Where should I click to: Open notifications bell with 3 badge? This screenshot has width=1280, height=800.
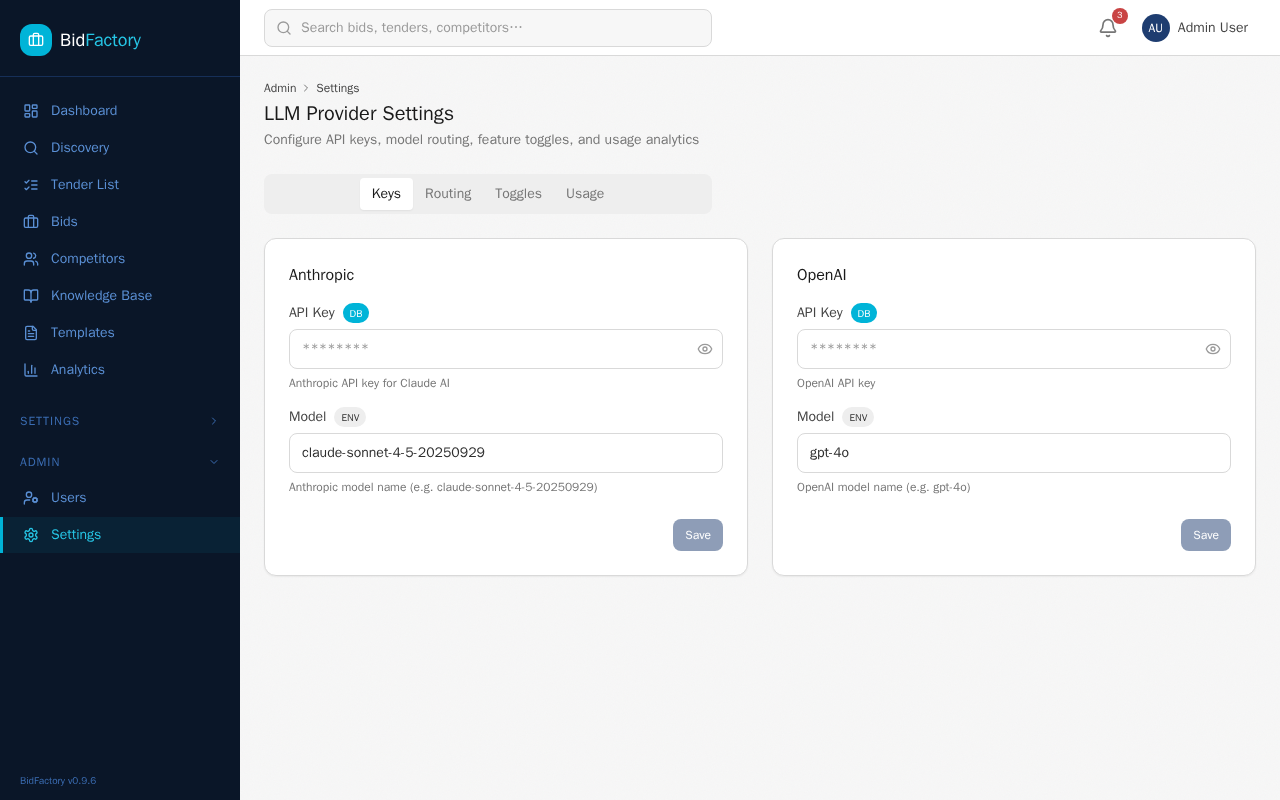click(1108, 28)
